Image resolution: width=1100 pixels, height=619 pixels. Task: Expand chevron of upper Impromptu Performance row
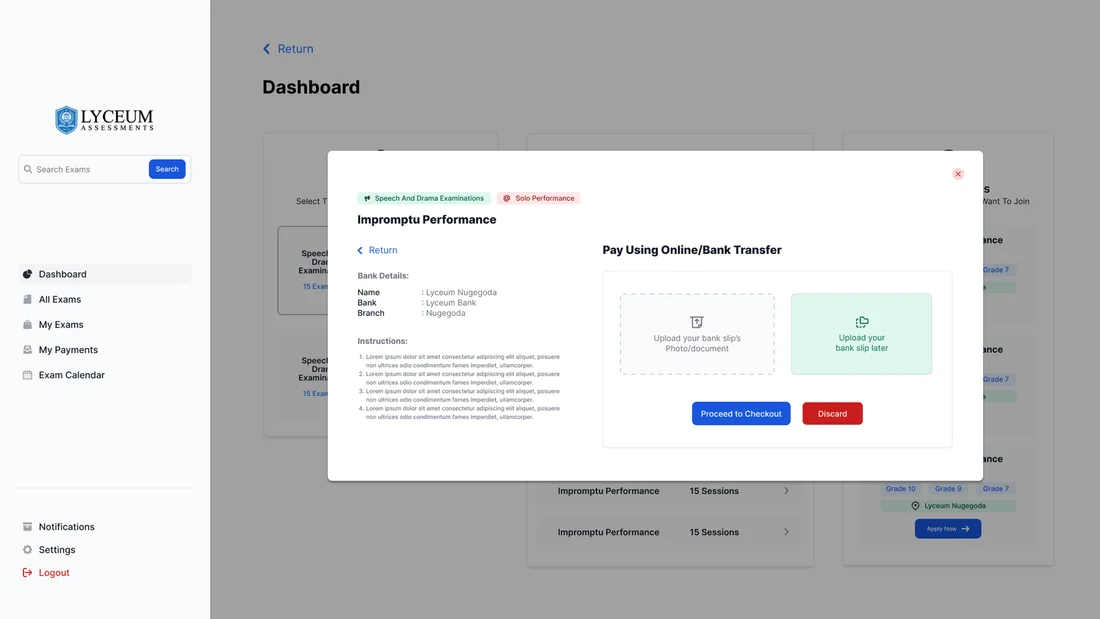point(786,491)
